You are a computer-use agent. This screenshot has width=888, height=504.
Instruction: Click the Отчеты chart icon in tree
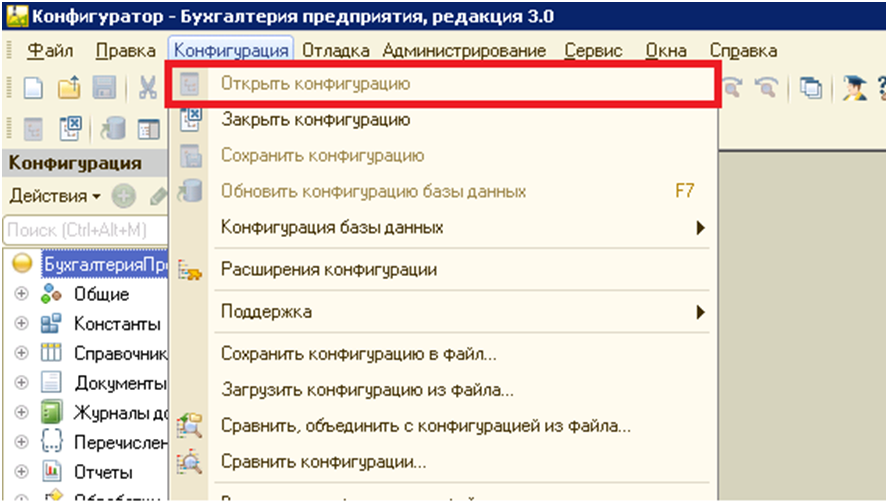coord(51,472)
